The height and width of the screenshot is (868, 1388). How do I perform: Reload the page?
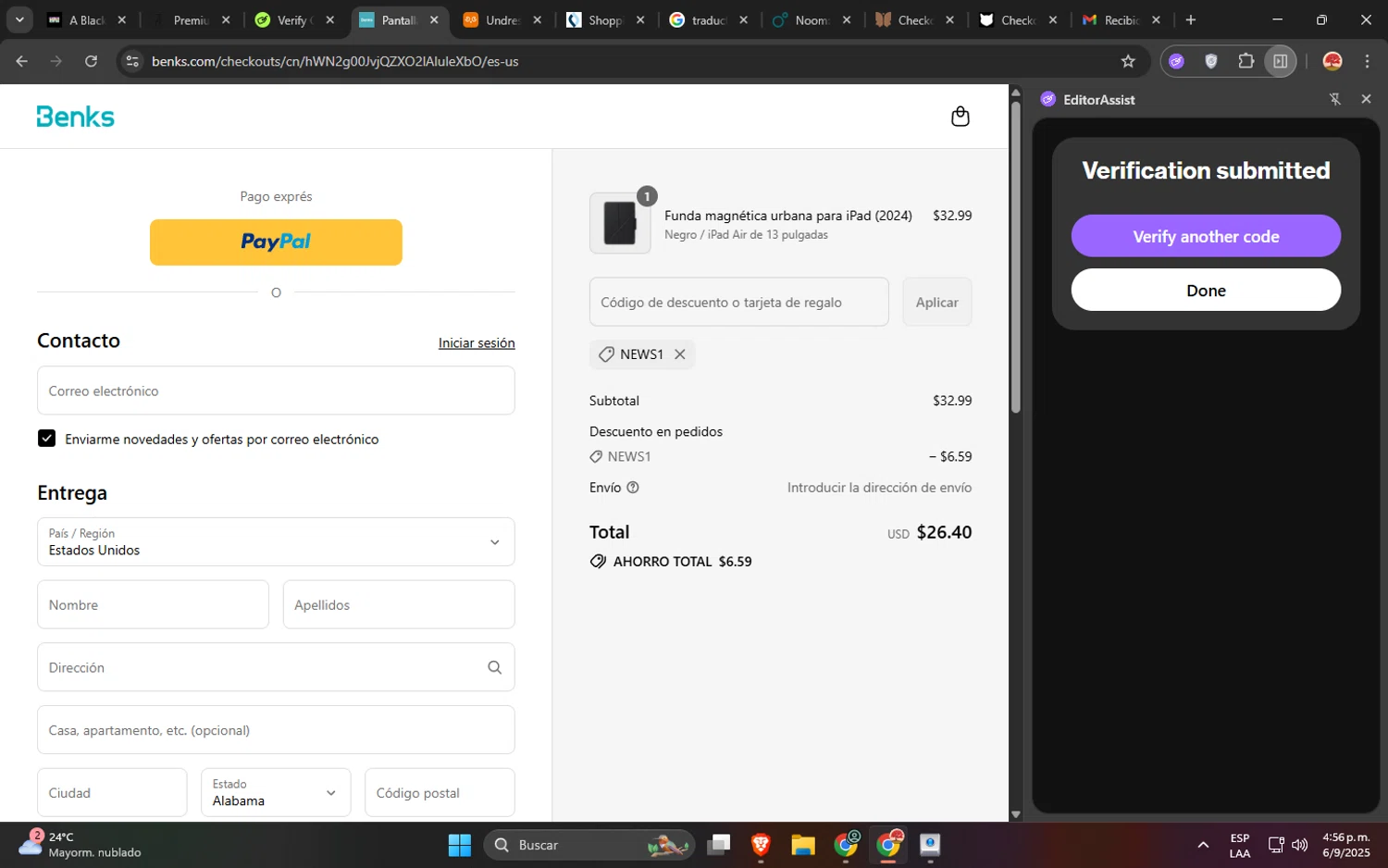[x=91, y=61]
